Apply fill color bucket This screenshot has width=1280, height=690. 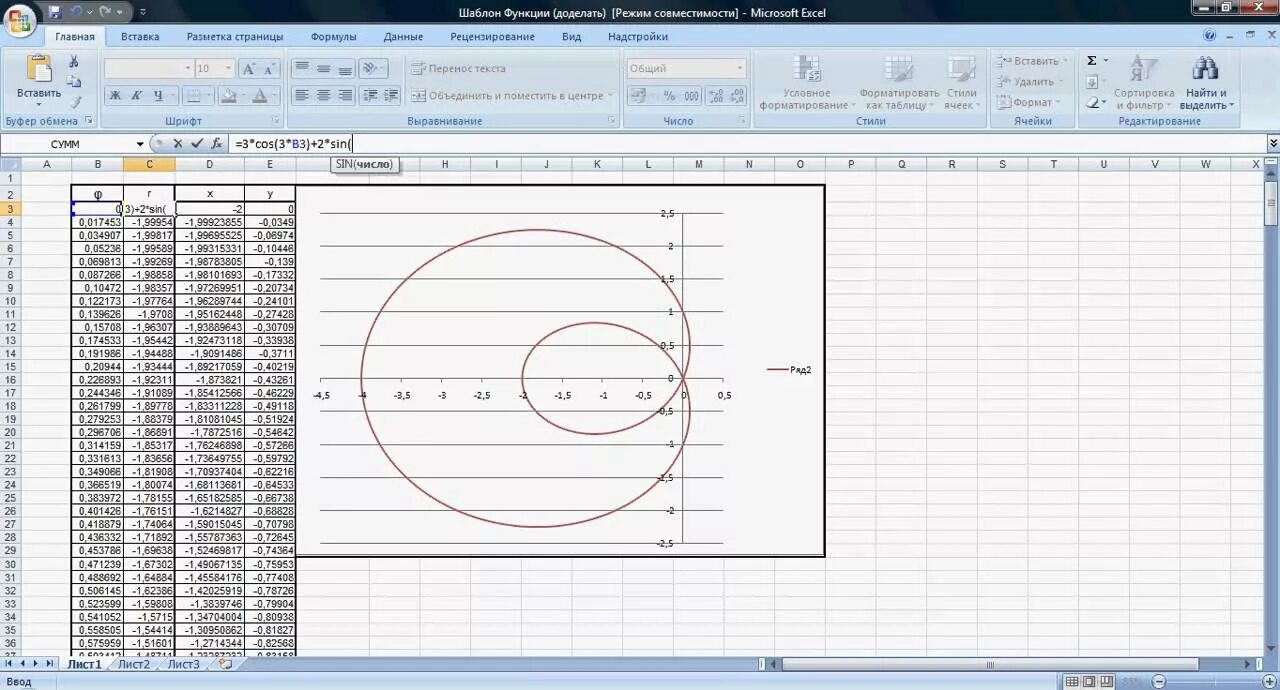pos(228,96)
